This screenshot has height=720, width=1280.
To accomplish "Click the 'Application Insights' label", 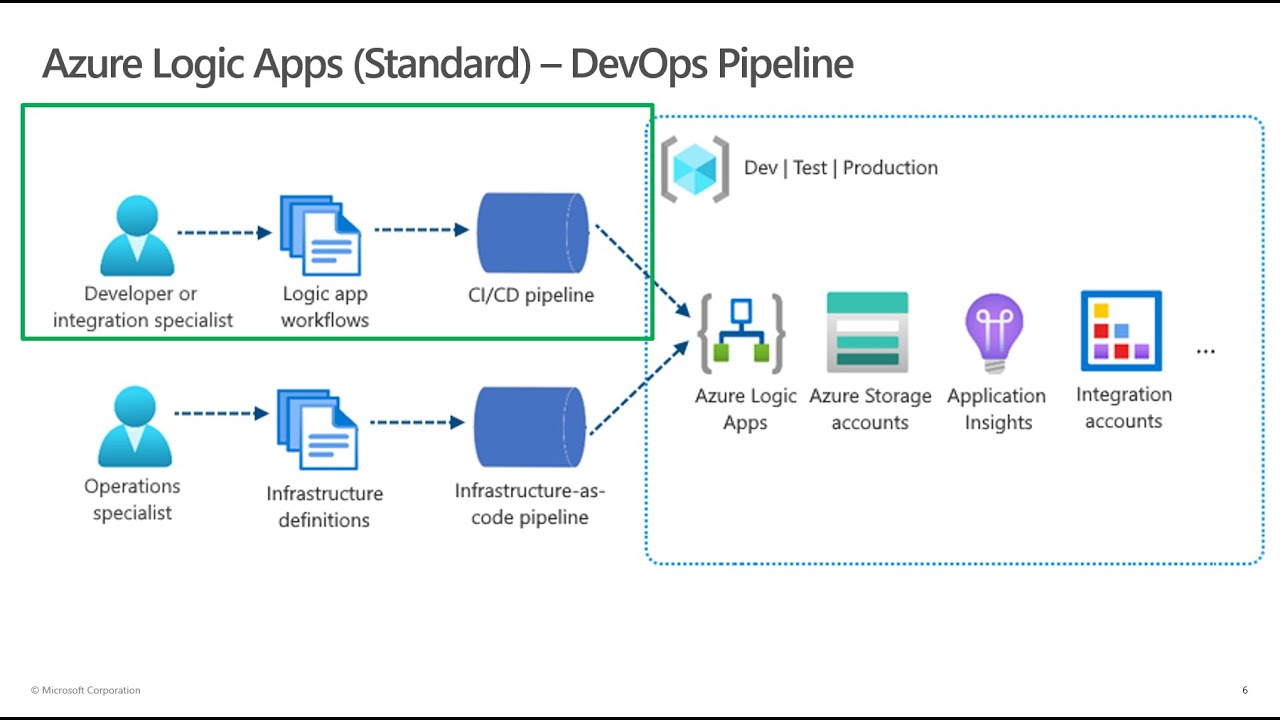I will pos(997,409).
